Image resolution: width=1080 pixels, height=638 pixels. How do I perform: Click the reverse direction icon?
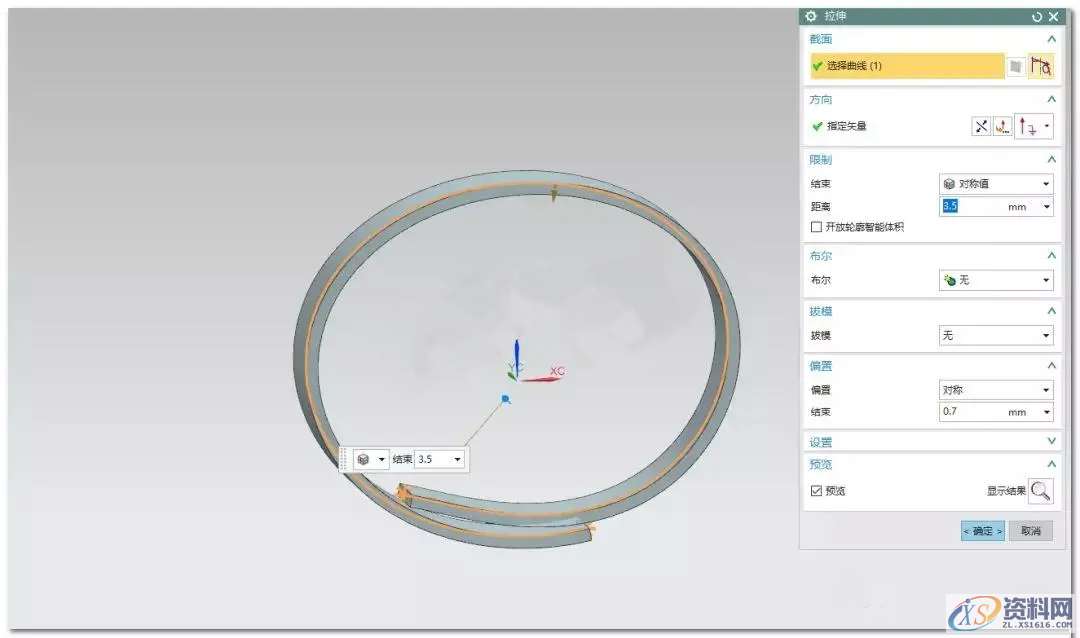981,126
